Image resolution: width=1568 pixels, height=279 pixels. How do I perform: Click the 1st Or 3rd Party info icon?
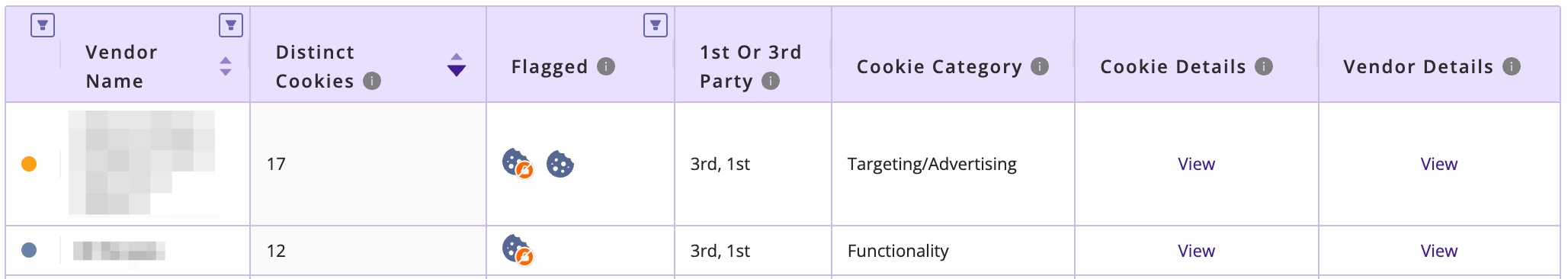771,81
